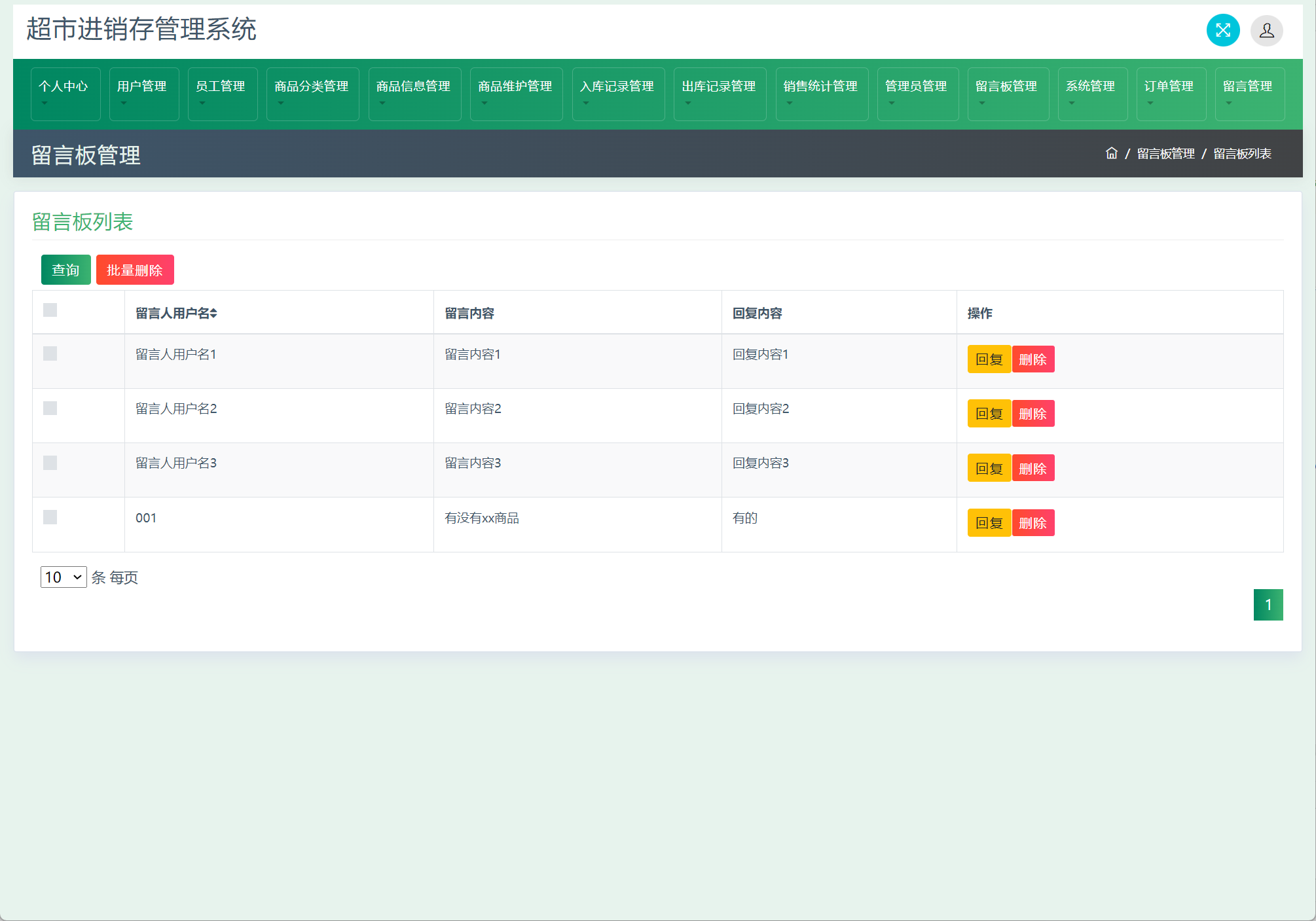Open the user profile avatar icon
1316x921 pixels.
1266,30
